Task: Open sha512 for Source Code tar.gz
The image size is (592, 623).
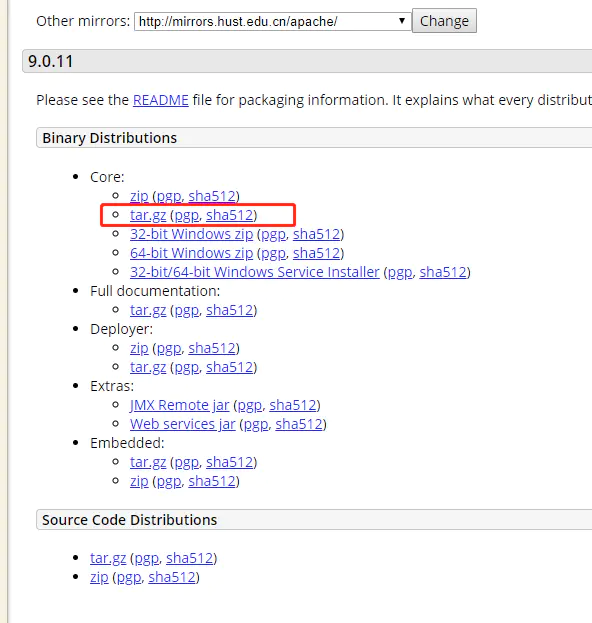Action: click(190, 558)
